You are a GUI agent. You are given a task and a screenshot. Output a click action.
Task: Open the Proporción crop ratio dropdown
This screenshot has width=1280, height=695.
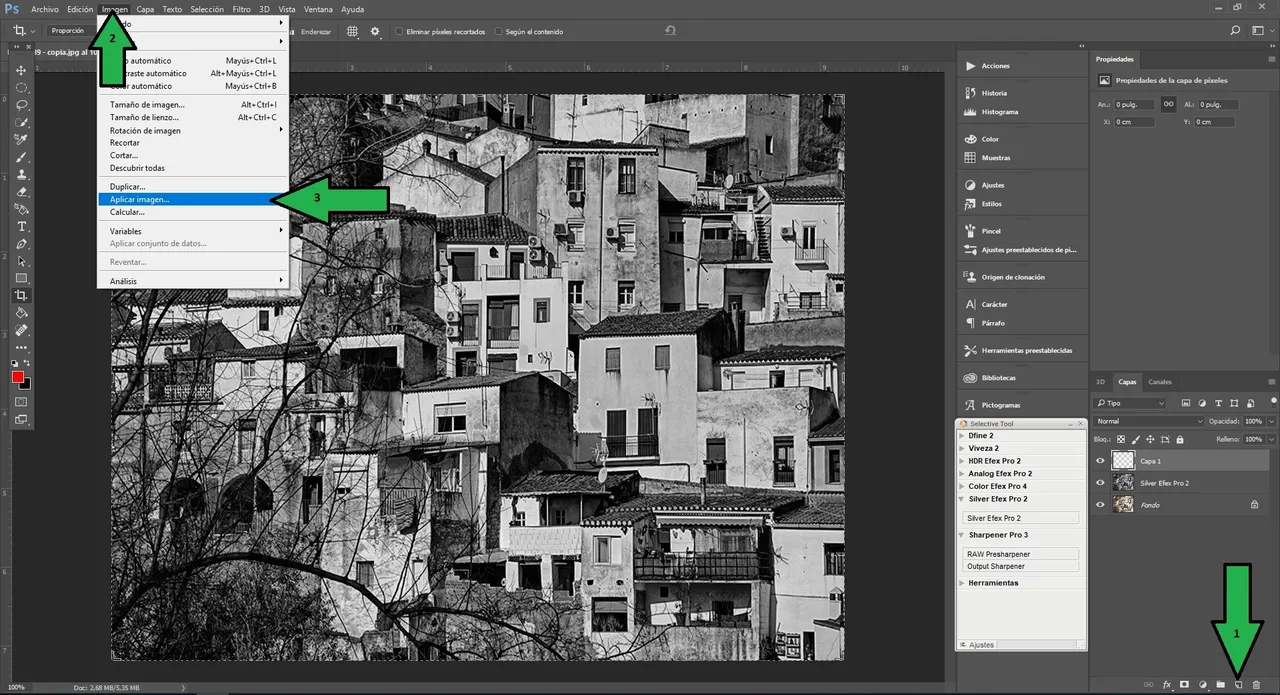(x=73, y=31)
